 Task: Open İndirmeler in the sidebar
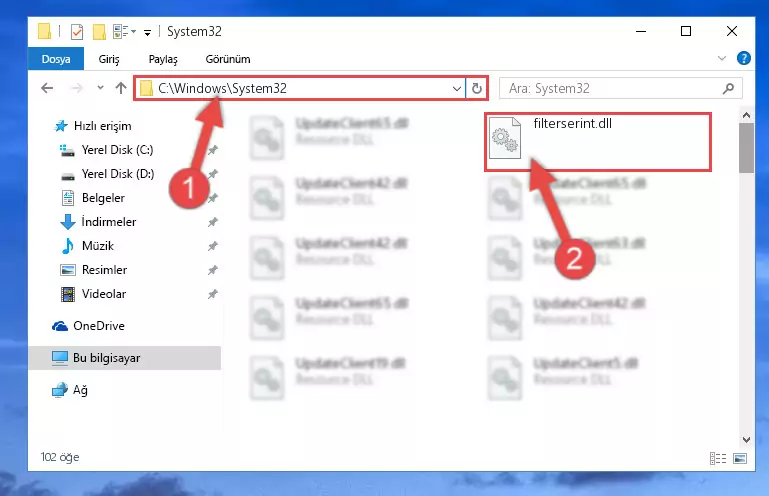pyautogui.click(x=98, y=222)
